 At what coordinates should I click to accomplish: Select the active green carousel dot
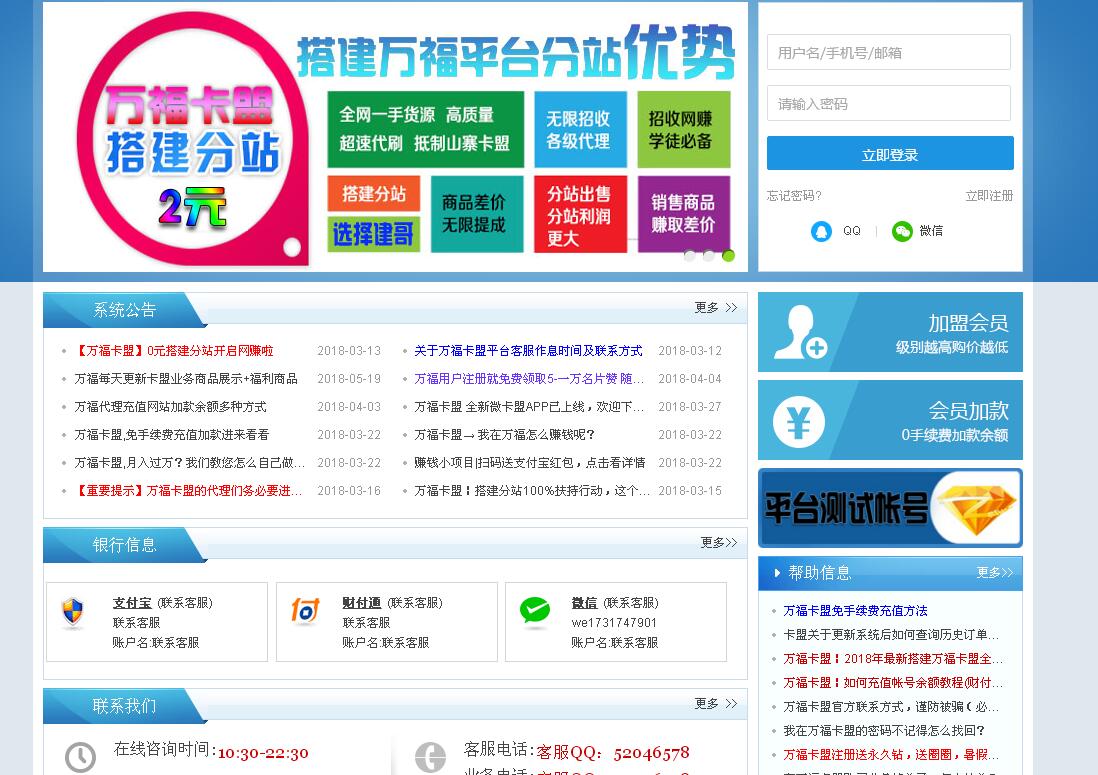pyautogui.click(x=728, y=256)
